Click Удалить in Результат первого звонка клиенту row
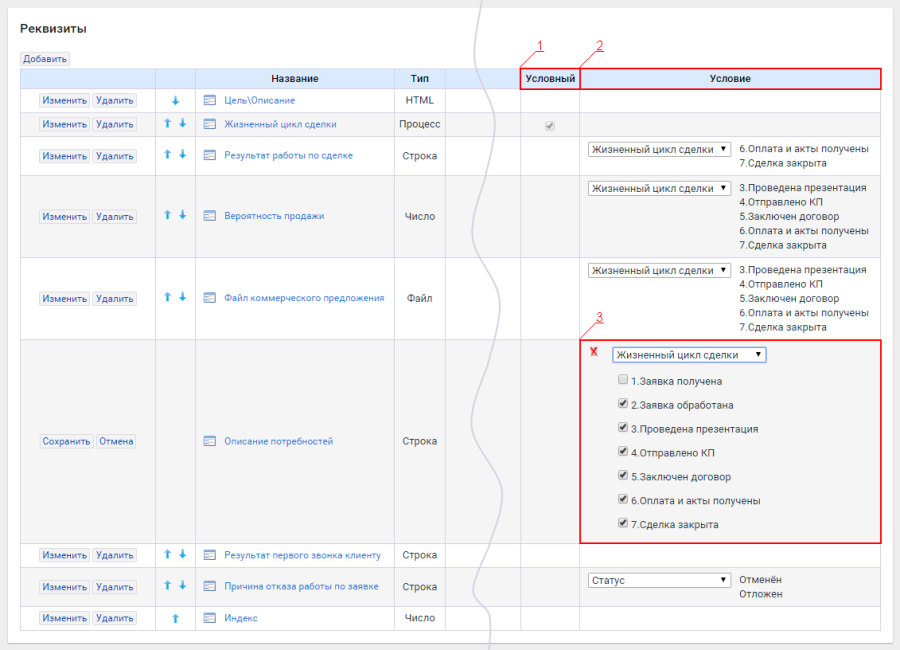900x650 pixels. [x=114, y=555]
